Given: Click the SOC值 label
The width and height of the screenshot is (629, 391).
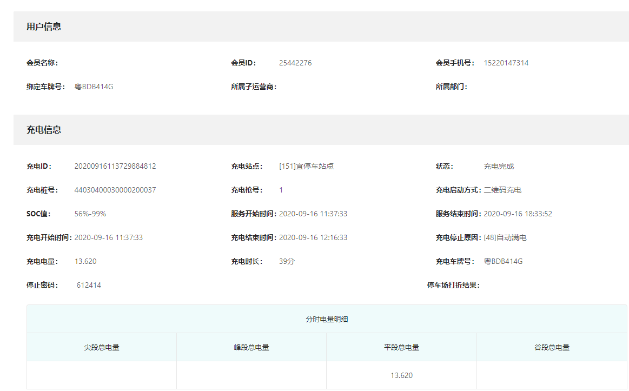Looking at the screenshot, I should coord(39,214).
